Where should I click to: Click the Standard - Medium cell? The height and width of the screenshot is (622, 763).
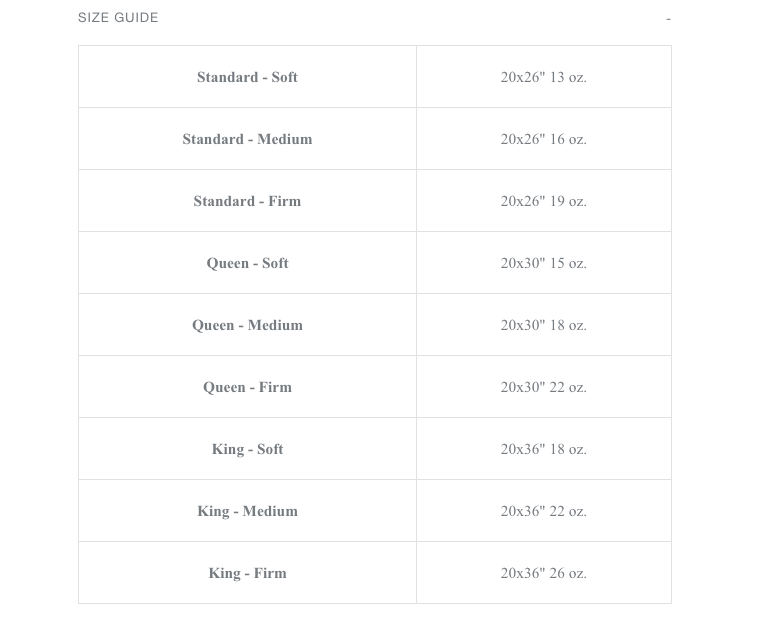(247, 139)
